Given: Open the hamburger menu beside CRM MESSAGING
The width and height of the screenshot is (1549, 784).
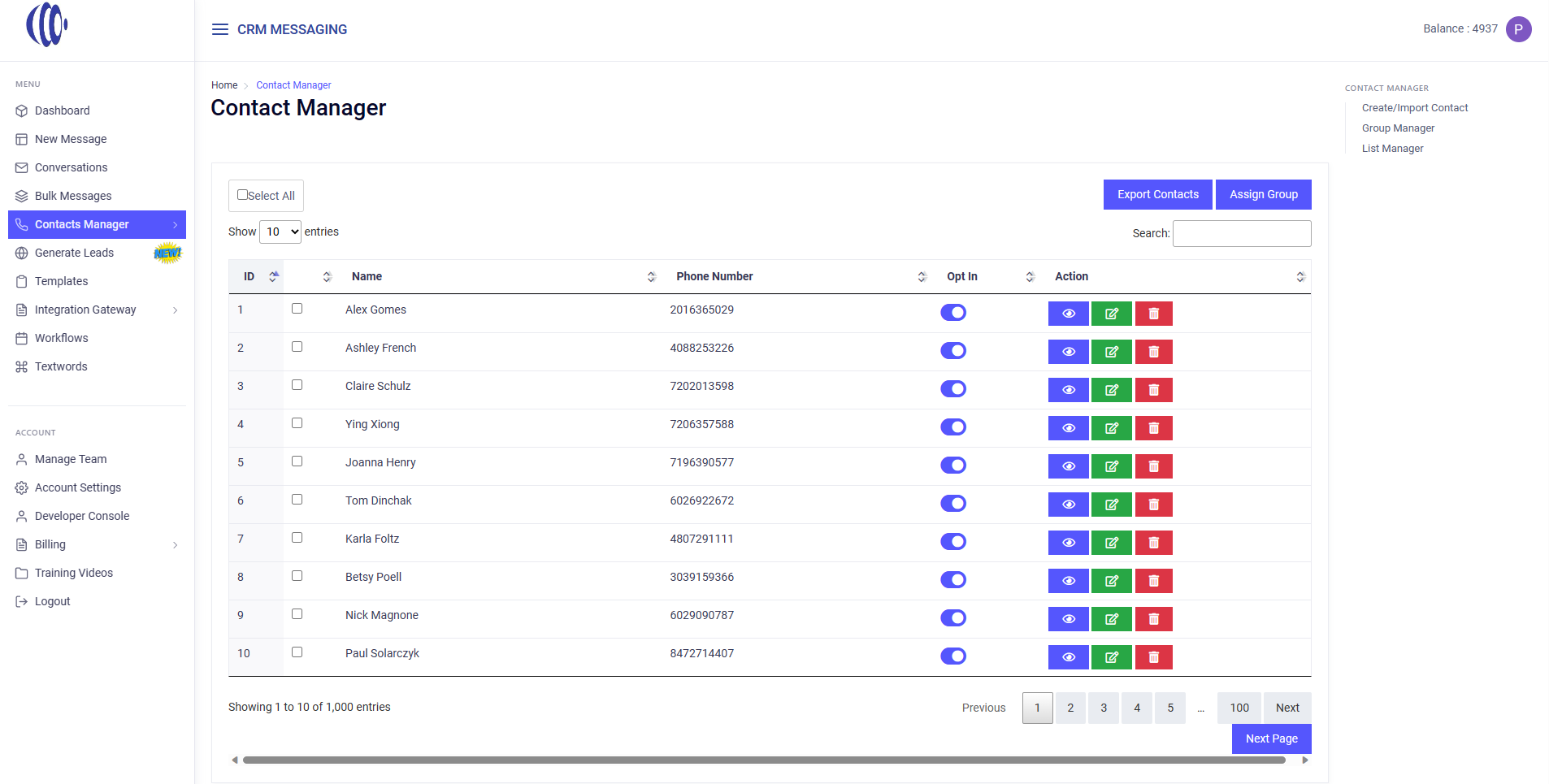Looking at the screenshot, I should (219, 29).
